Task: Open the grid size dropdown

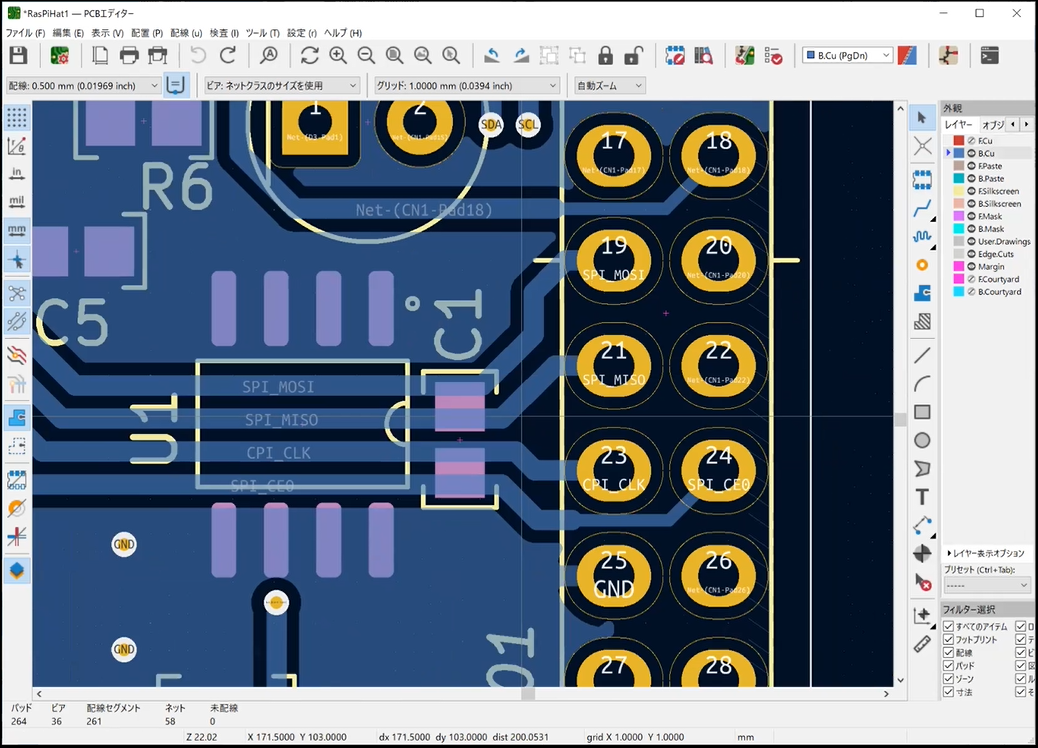Action: [x=466, y=86]
